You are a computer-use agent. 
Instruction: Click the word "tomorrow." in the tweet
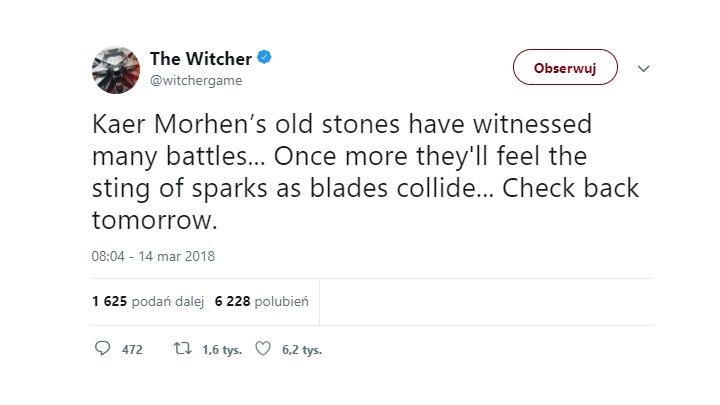coord(149,219)
